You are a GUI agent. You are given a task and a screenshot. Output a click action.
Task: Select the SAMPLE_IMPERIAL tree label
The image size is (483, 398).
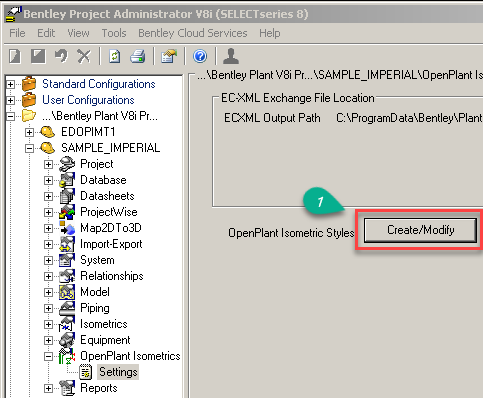click(x=111, y=148)
